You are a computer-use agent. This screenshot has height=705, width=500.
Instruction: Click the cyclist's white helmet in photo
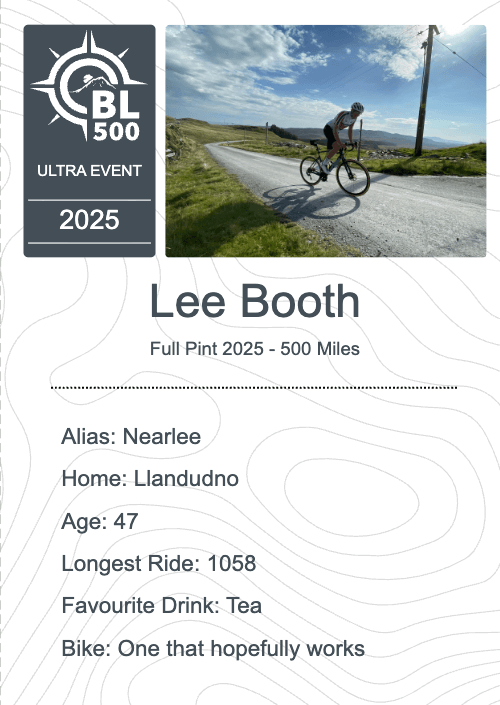(357, 107)
